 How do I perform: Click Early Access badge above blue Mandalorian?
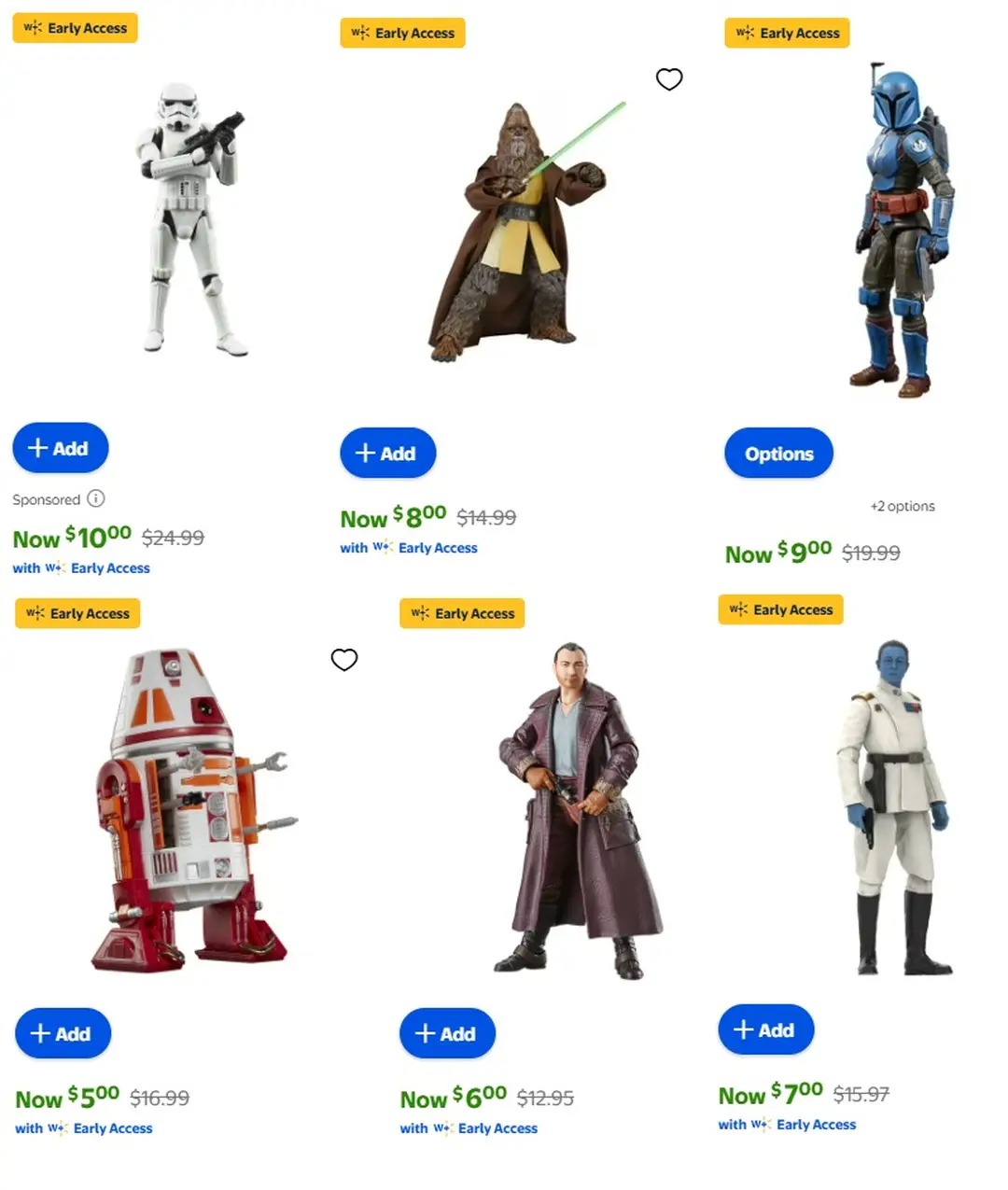click(x=788, y=33)
